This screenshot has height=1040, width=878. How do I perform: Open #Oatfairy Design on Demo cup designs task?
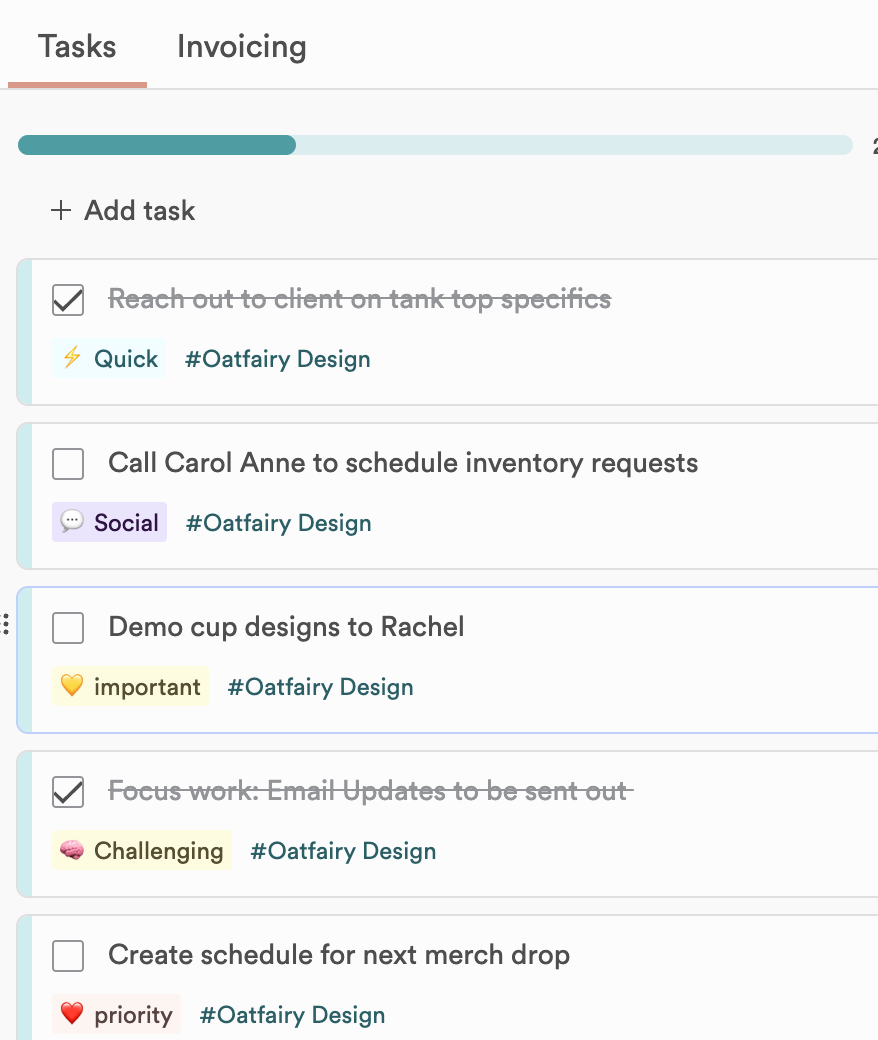(x=320, y=686)
